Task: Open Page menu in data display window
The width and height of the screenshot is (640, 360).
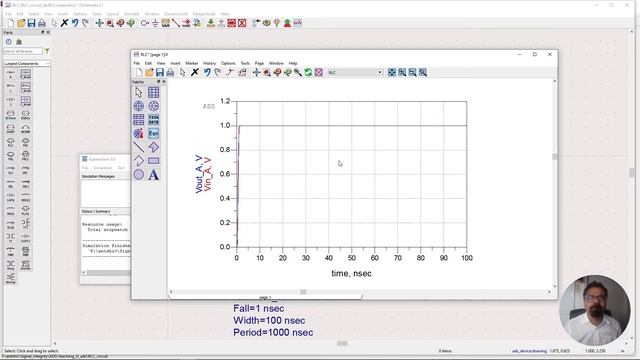Action: tap(259, 63)
